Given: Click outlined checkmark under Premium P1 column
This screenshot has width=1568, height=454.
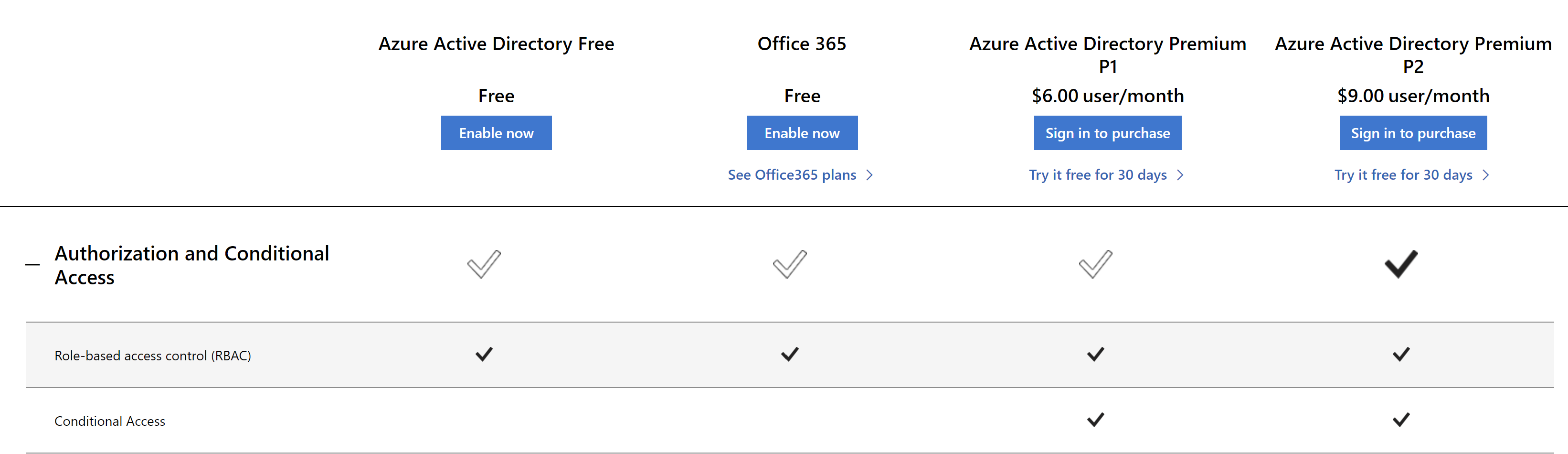Looking at the screenshot, I should [x=1095, y=264].
